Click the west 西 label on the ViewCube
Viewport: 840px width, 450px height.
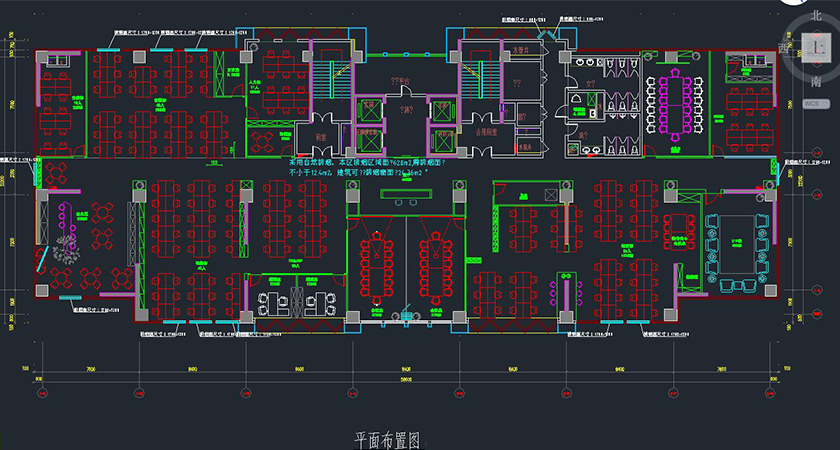pyautogui.click(x=784, y=48)
